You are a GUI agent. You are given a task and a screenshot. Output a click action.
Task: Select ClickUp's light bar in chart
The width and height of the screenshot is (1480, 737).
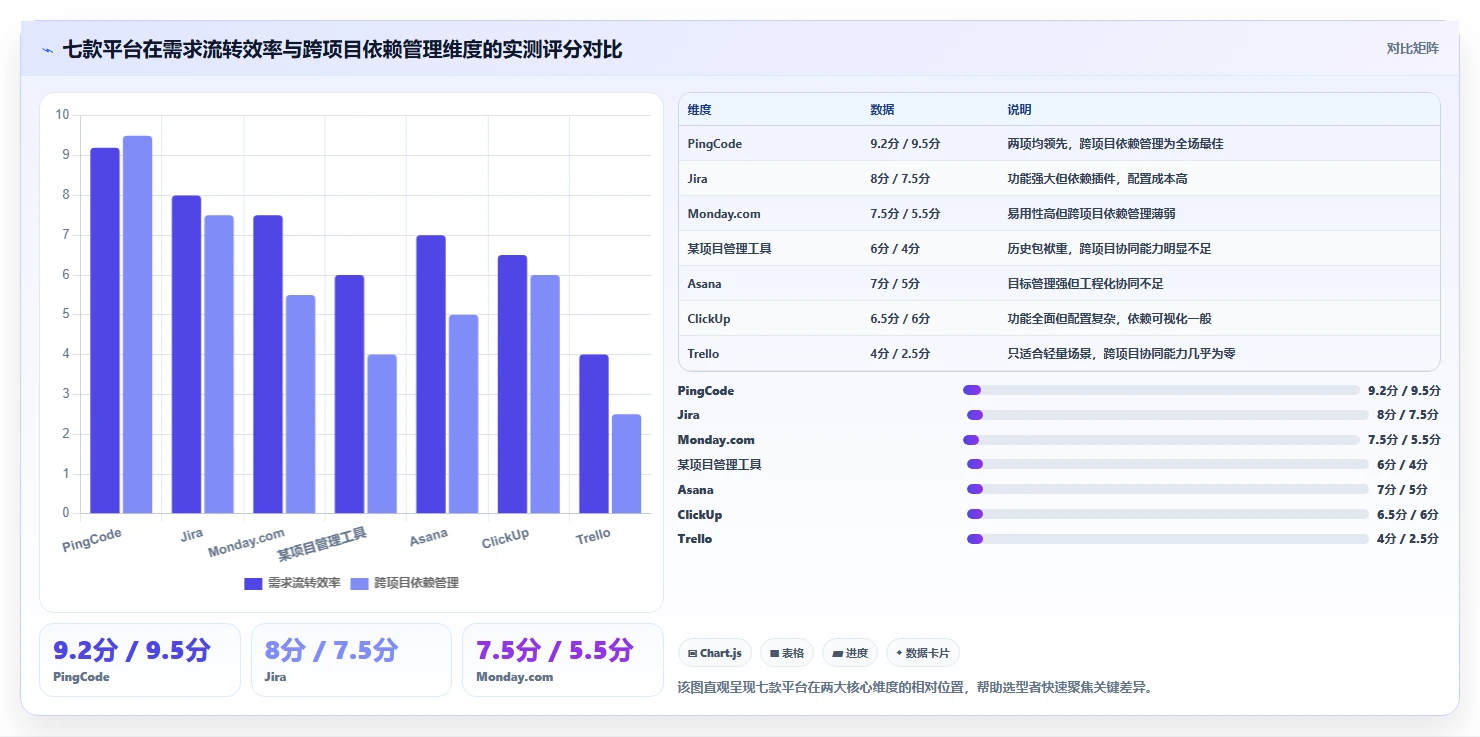pyautogui.click(x=545, y=395)
